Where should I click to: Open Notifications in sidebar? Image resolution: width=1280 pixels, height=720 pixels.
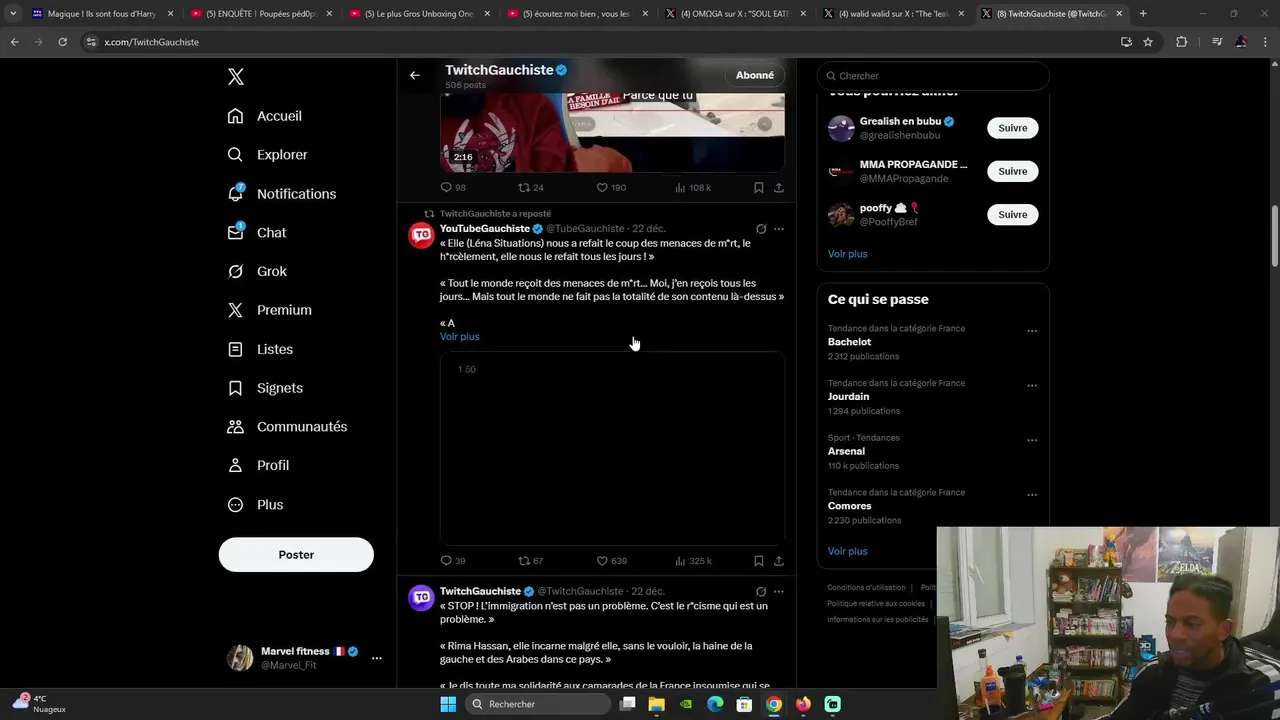(282, 194)
